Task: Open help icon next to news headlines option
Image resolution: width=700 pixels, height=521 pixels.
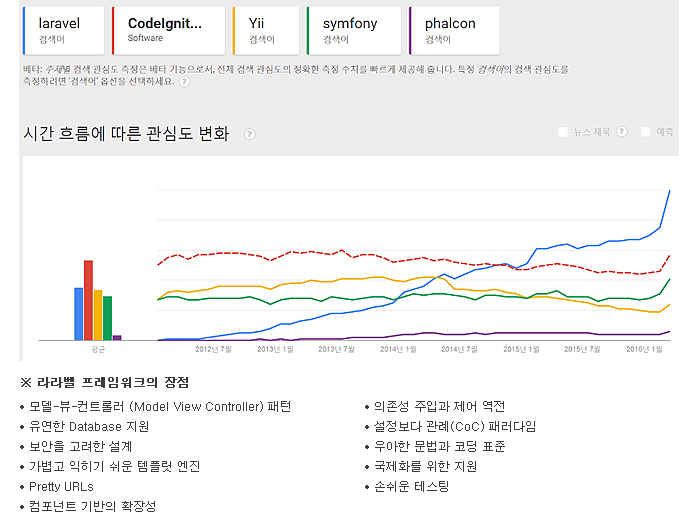Action: point(622,132)
